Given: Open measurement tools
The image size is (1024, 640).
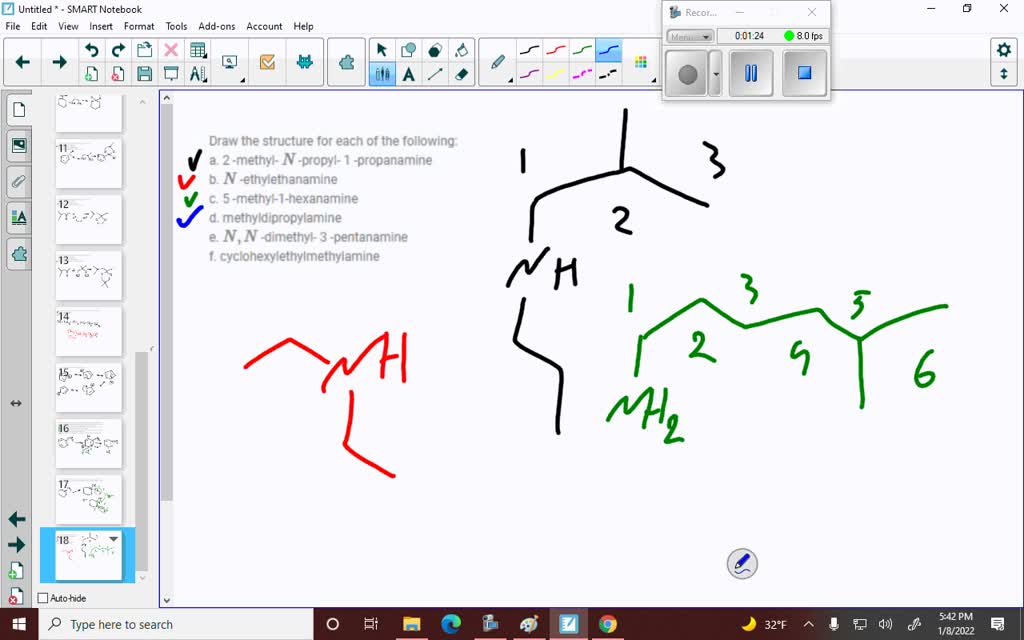Looking at the screenshot, I should (198, 74).
